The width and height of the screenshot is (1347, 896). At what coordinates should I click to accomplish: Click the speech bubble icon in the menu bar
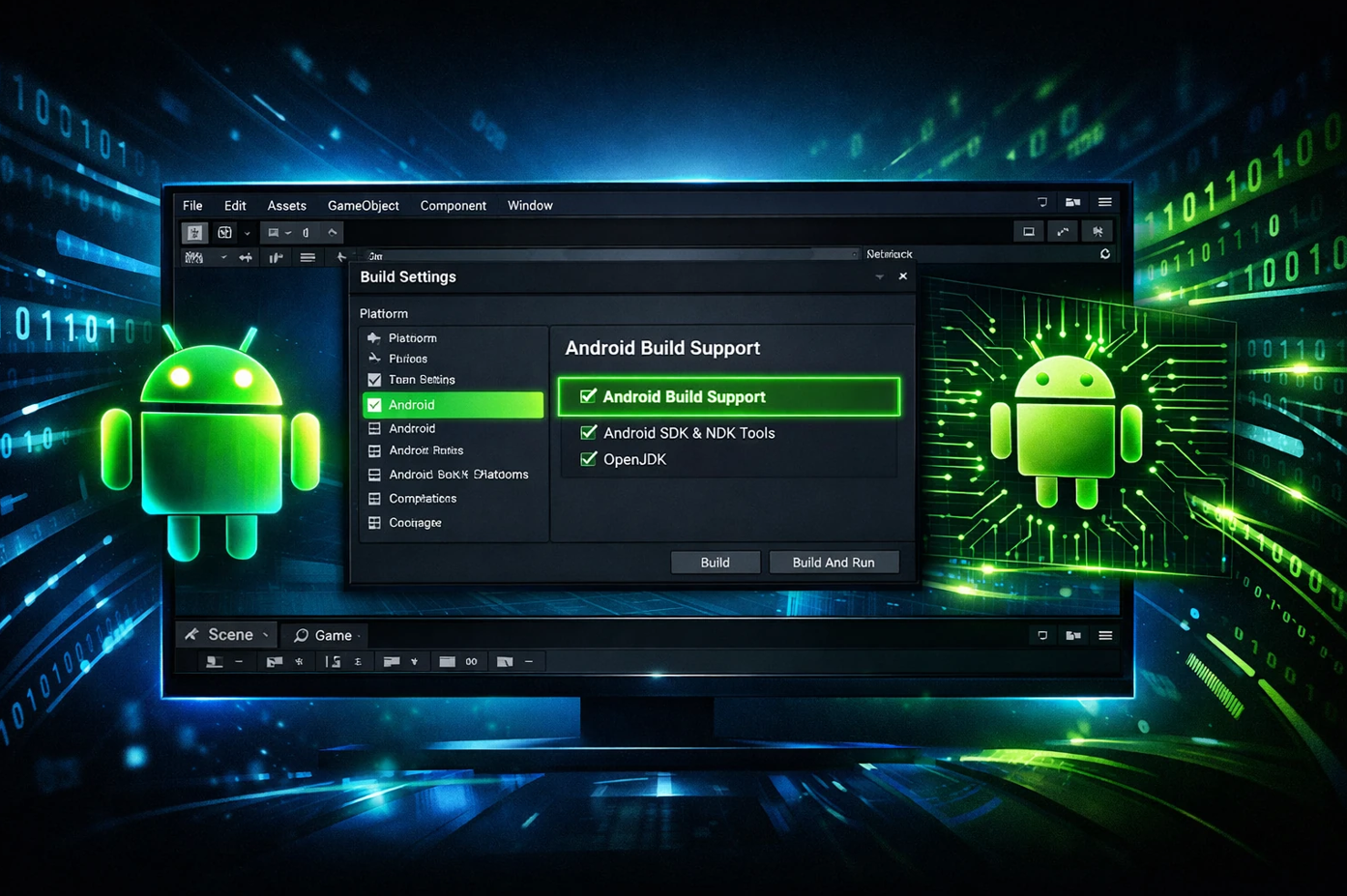click(x=1041, y=202)
